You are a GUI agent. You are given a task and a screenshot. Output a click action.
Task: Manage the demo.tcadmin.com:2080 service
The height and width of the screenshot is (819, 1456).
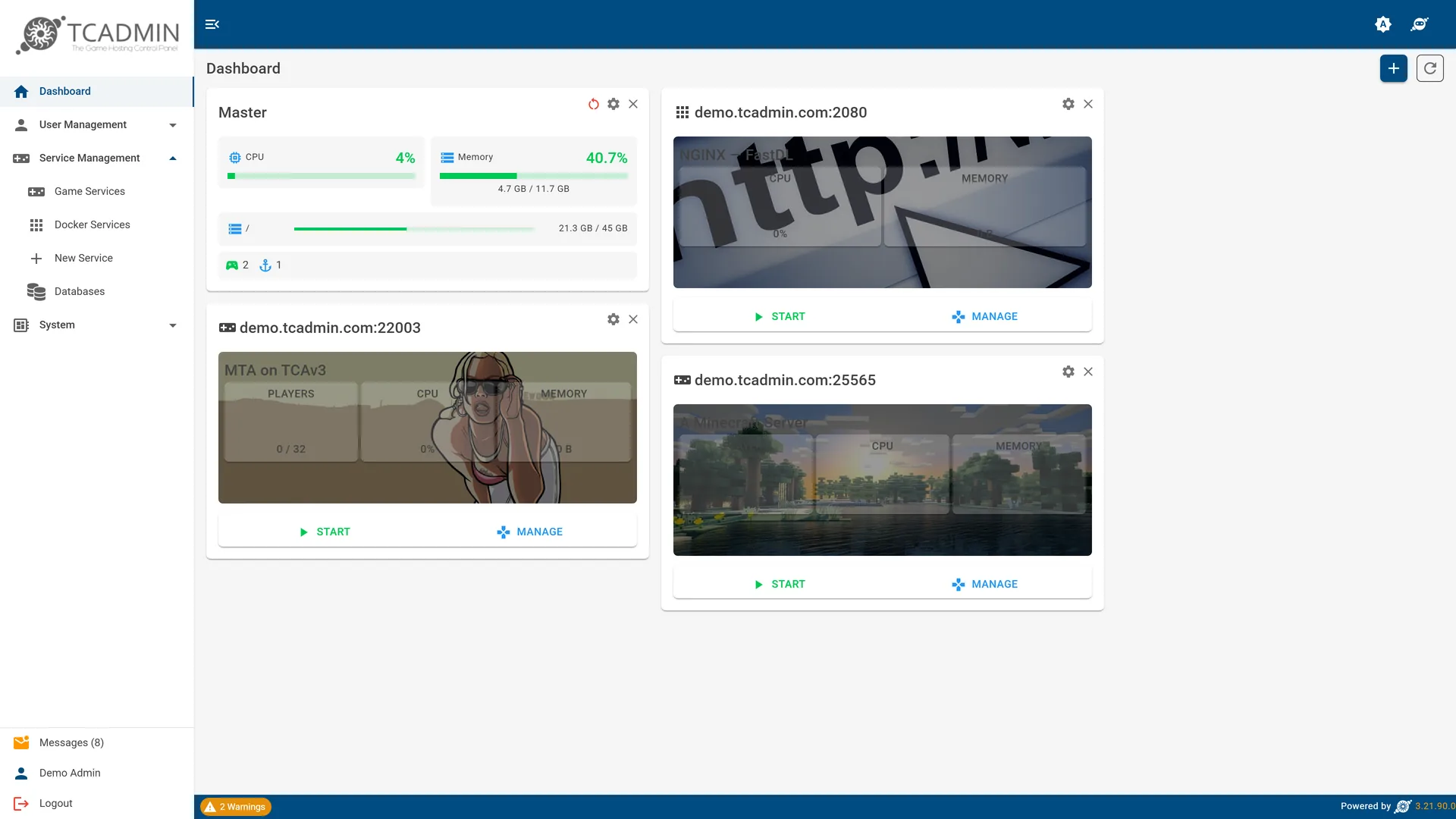click(x=985, y=316)
